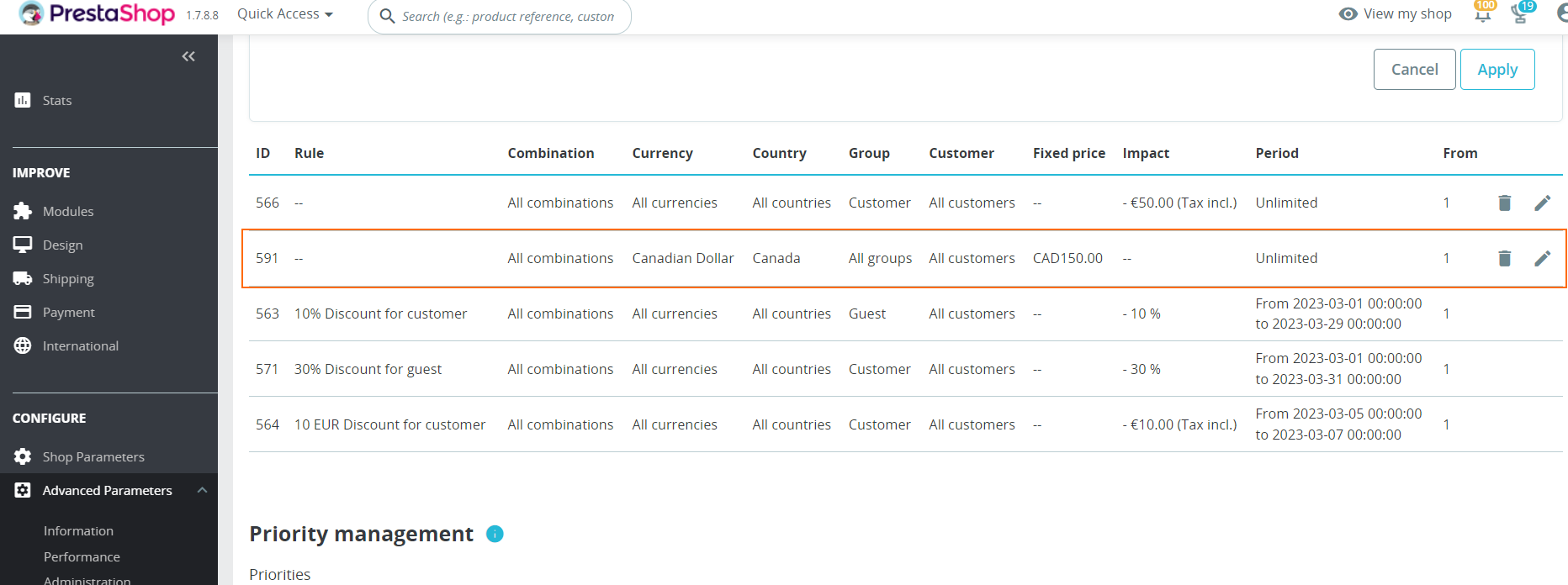
Task: Edit specific price rule 566
Action: pyautogui.click(x=1542, y=203)
